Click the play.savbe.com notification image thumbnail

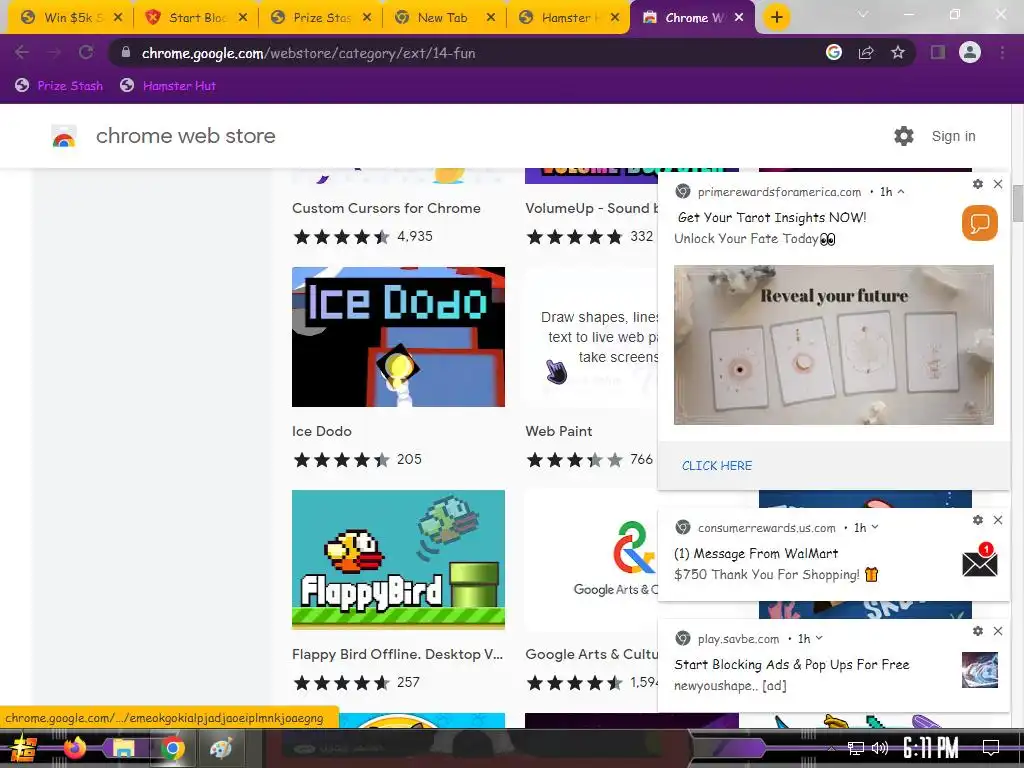point(980,670)
